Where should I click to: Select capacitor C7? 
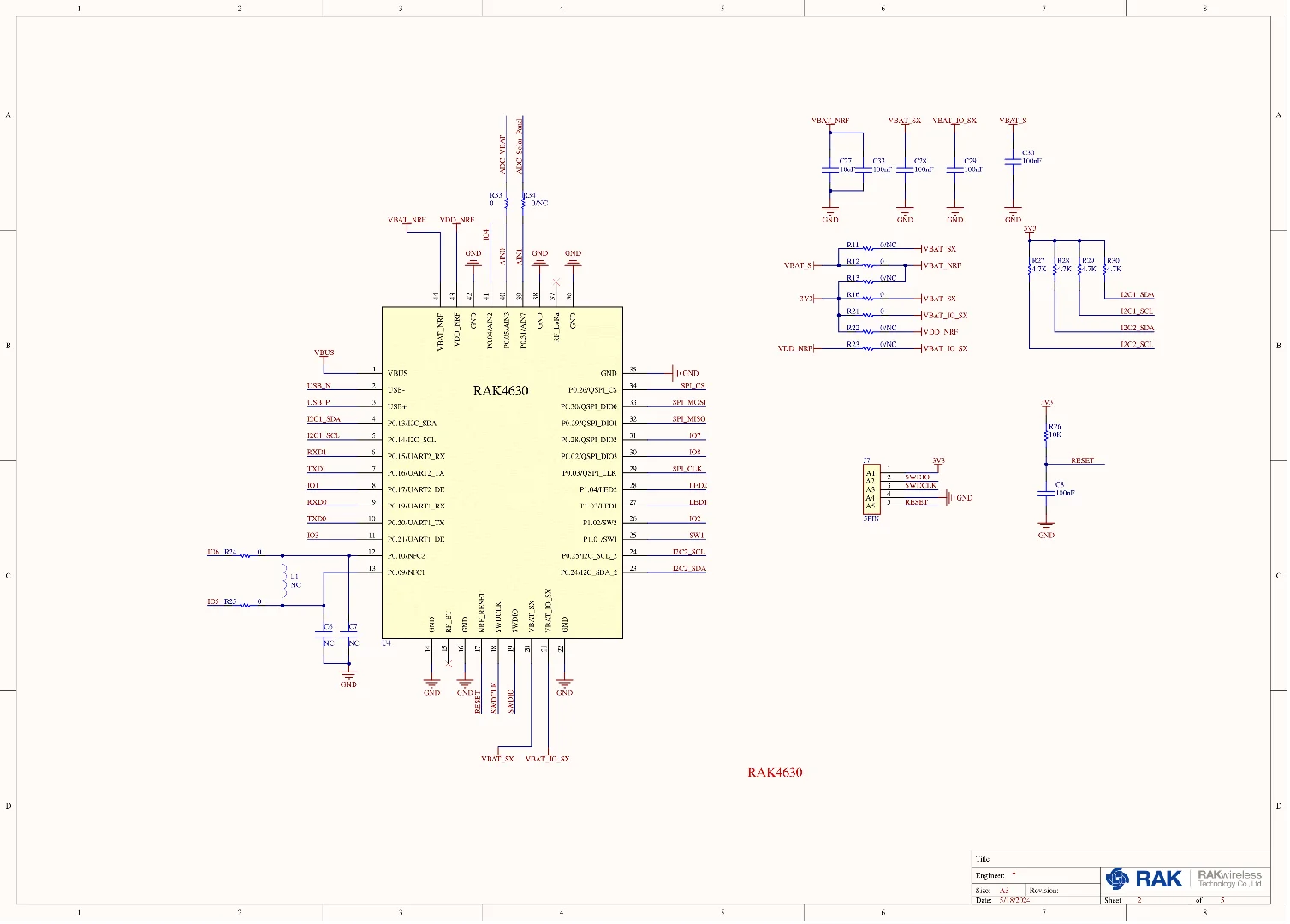(349, 634)
